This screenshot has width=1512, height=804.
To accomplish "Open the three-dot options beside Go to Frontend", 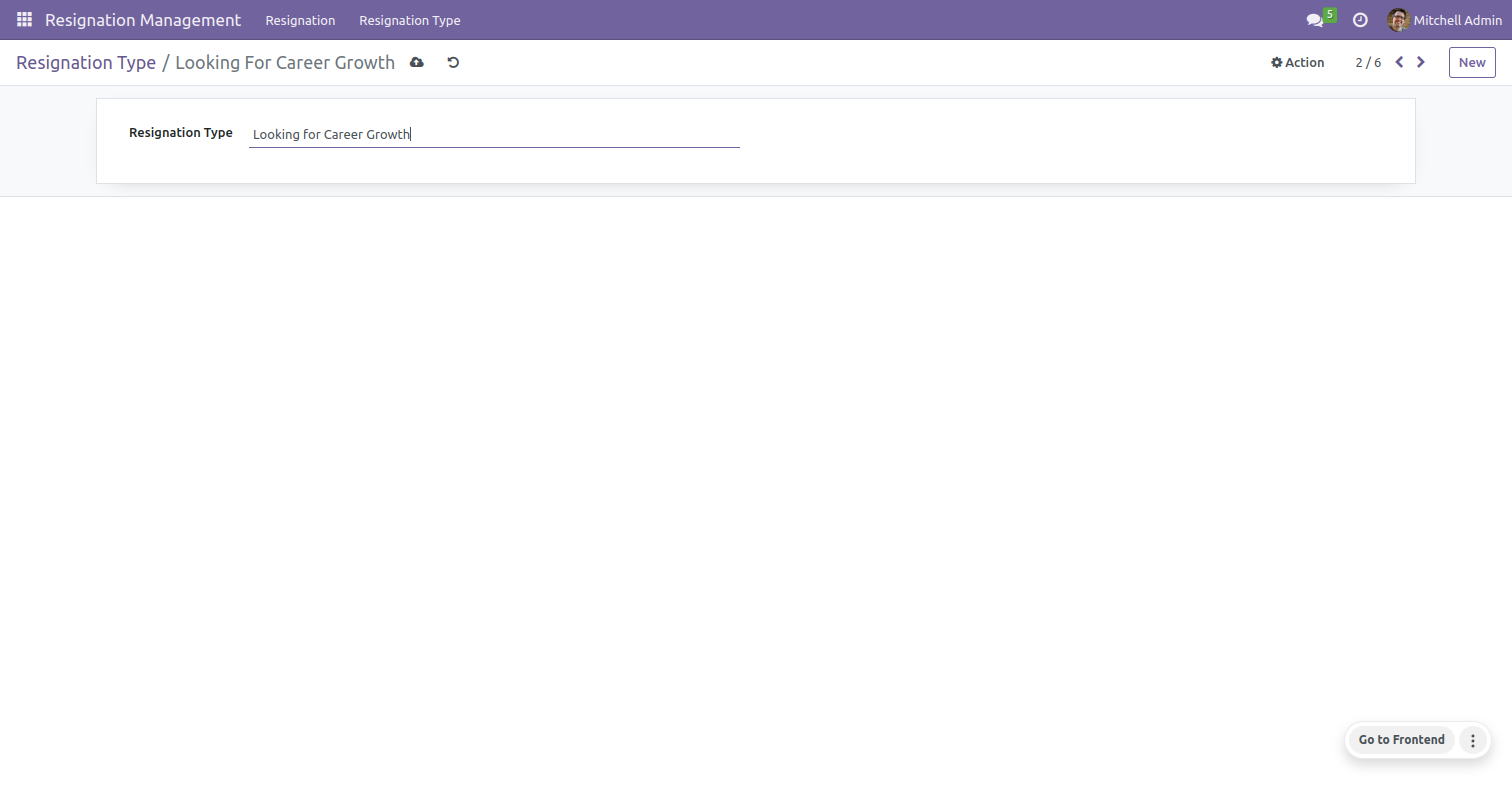I will click(x=1473, y=740).
